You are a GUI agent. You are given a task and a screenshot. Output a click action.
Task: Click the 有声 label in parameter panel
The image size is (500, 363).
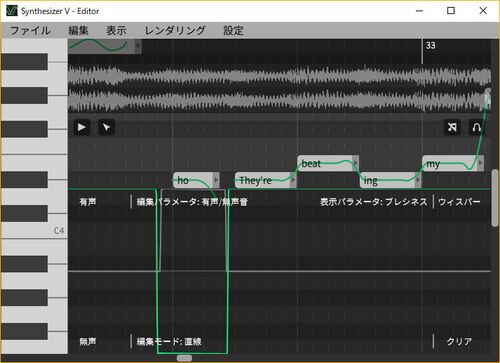[x=88, y=202]
